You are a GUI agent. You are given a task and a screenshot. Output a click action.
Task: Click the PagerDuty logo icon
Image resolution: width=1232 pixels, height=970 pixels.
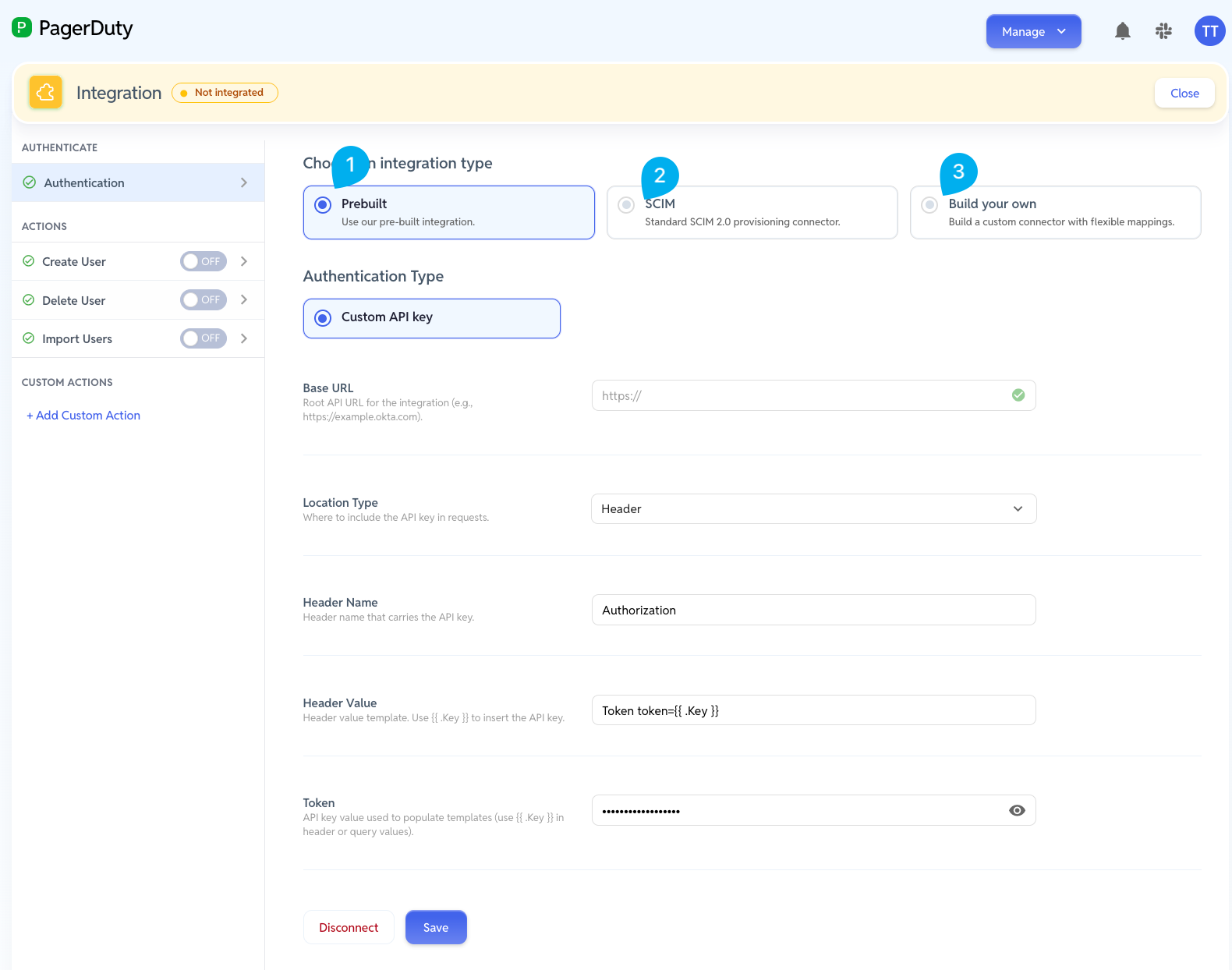(x=22, y=28)
